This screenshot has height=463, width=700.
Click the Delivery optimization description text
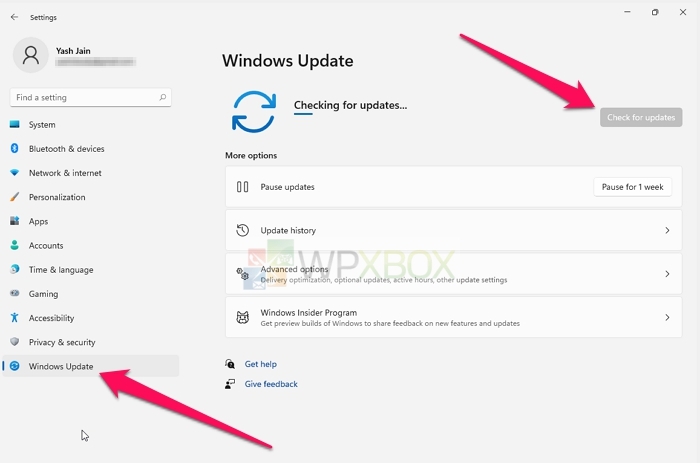[384, 280]
